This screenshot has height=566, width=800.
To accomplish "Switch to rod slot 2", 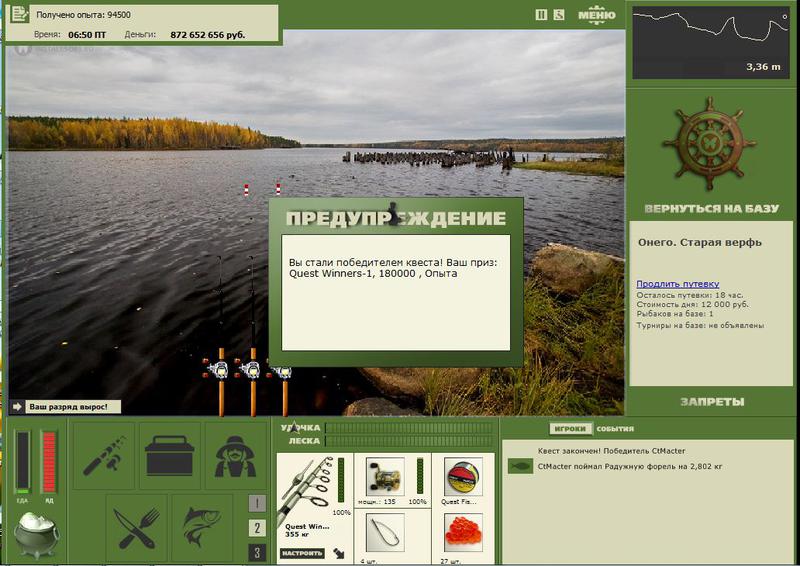I will (x=257, y=528).
